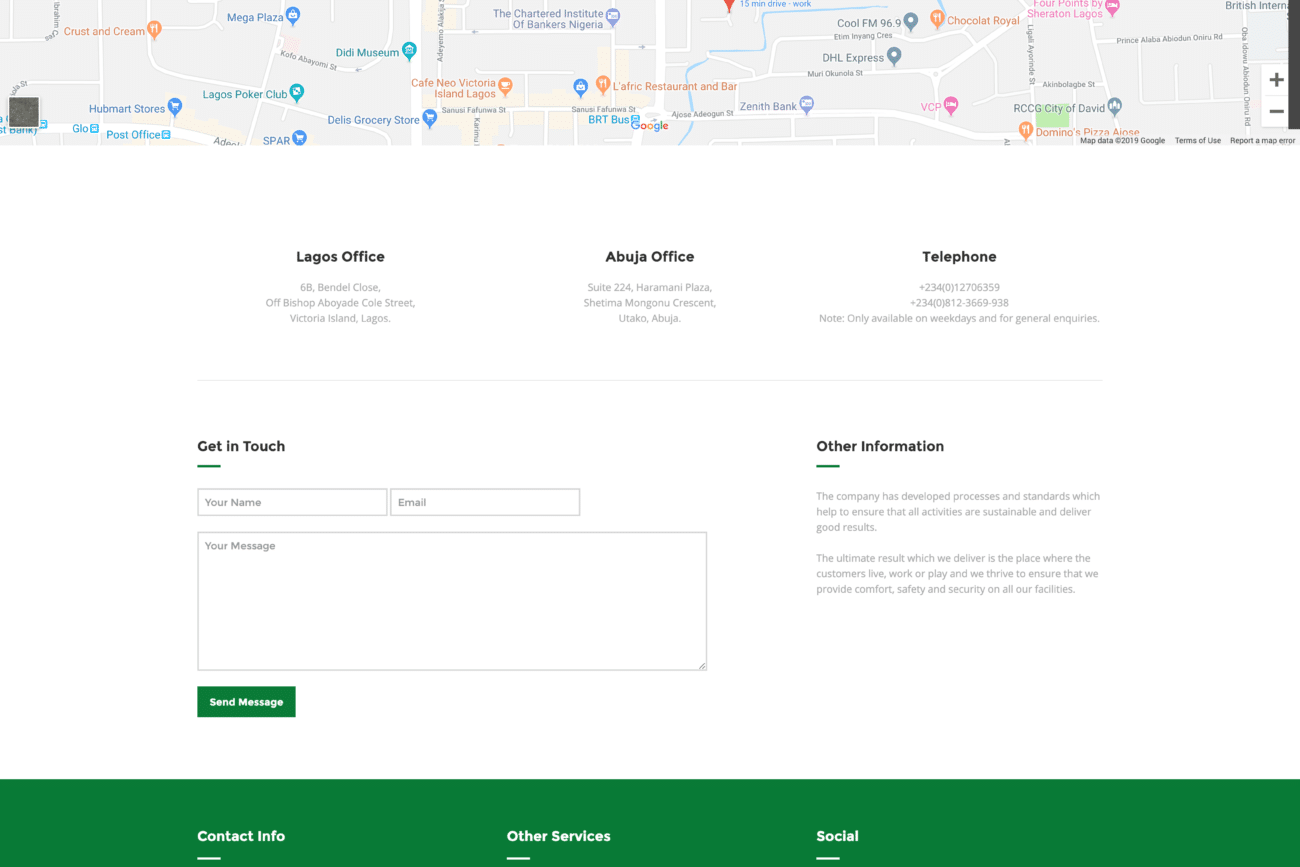This screenshot has width=1300, height=867.
Task: Zoom out on the map
Action: [x=1276, y=112]
